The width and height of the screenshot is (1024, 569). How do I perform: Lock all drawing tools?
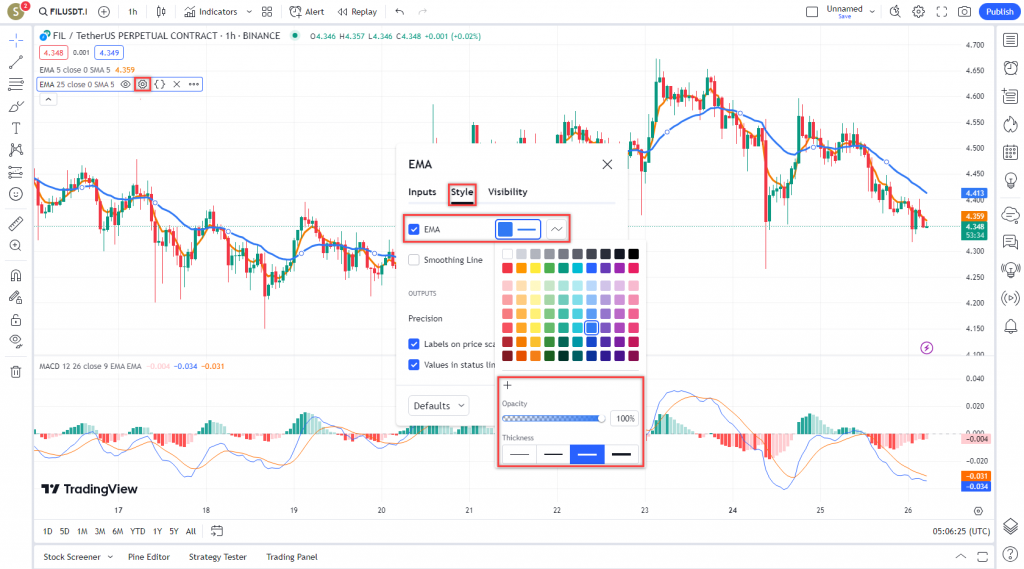click(x=16, y=319)
